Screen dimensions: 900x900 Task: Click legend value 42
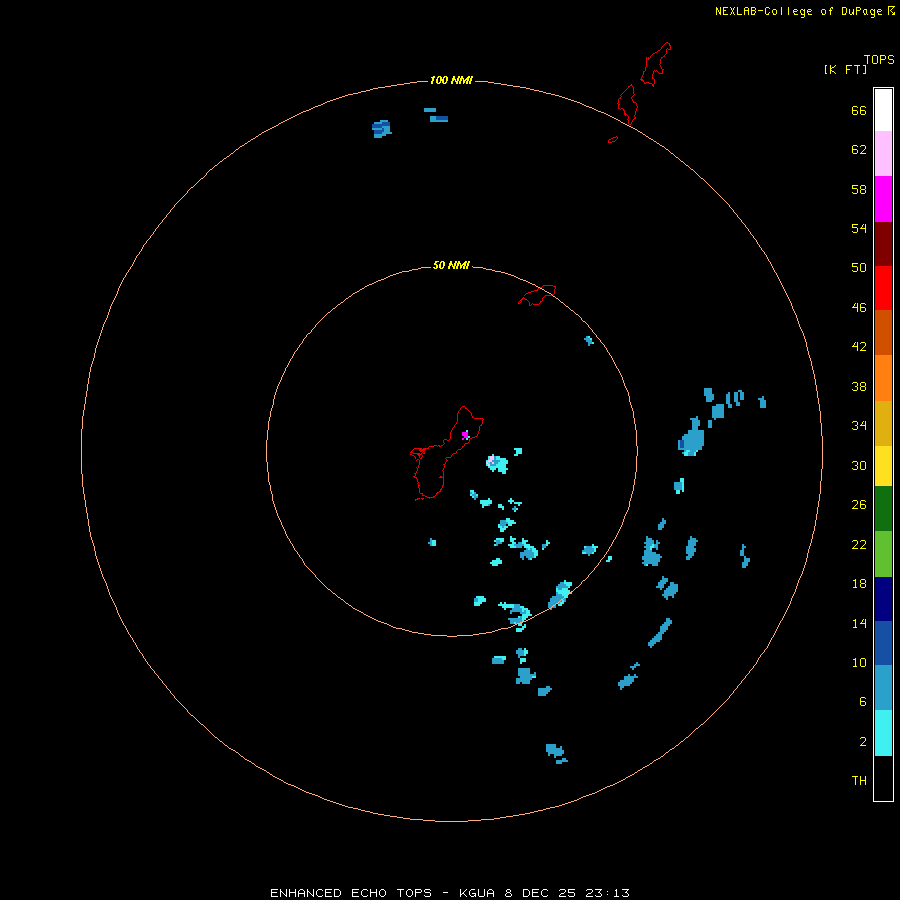point(859,346)
